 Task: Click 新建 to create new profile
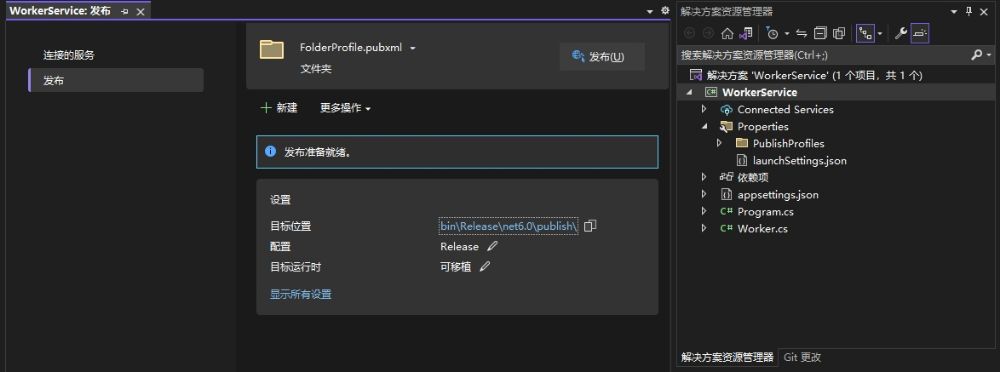coord(279,108)
